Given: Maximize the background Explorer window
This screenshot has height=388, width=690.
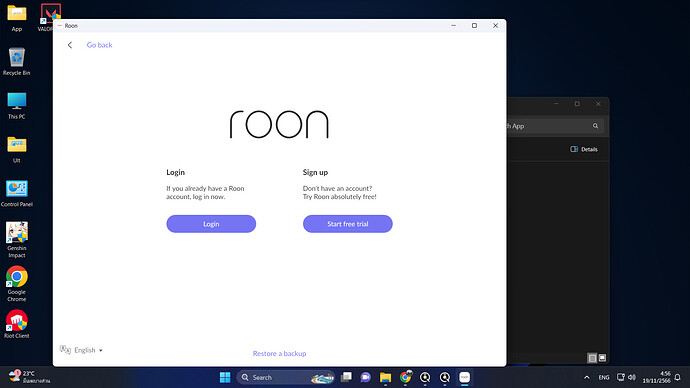Looking at the screenshot, I should (577, 104).
